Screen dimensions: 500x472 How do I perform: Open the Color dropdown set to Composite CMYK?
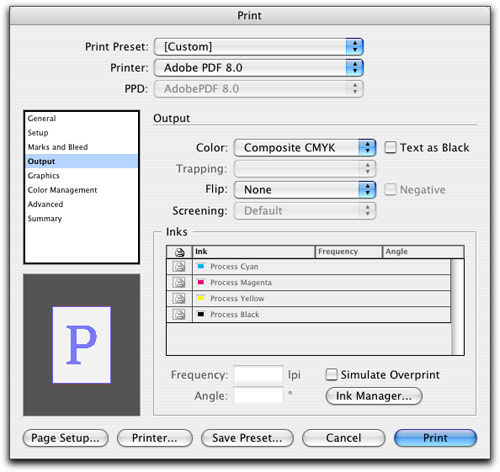tap(305, 148)
